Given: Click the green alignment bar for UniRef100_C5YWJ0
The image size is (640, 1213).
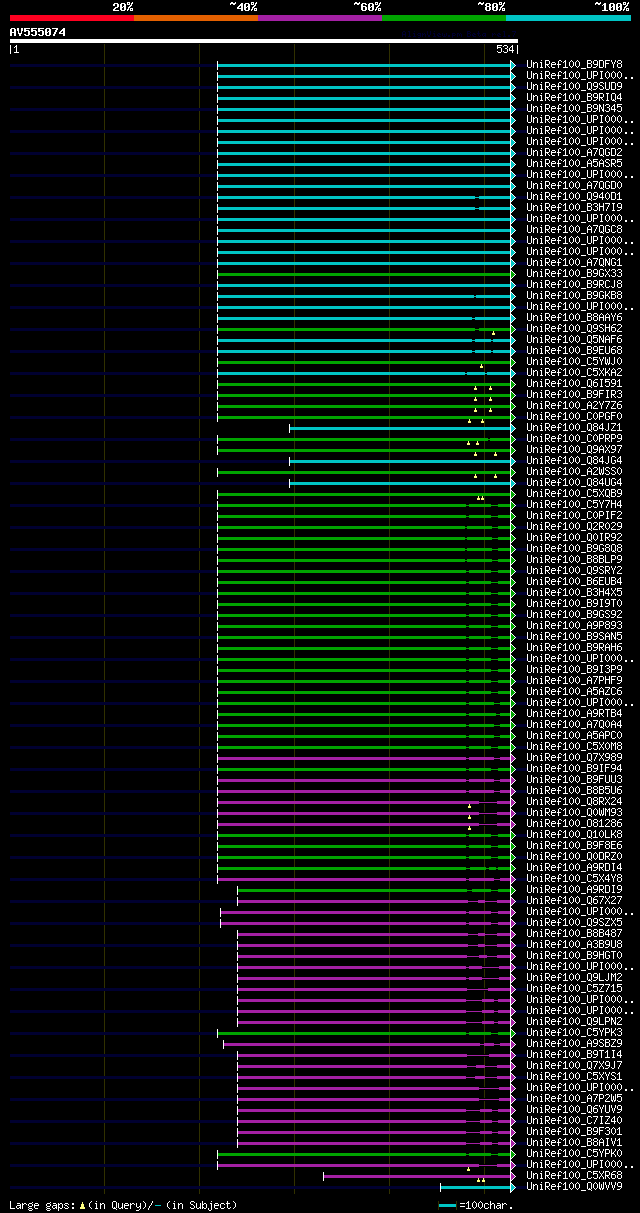Looking at the screenshot, I should [x=364, y=362].
